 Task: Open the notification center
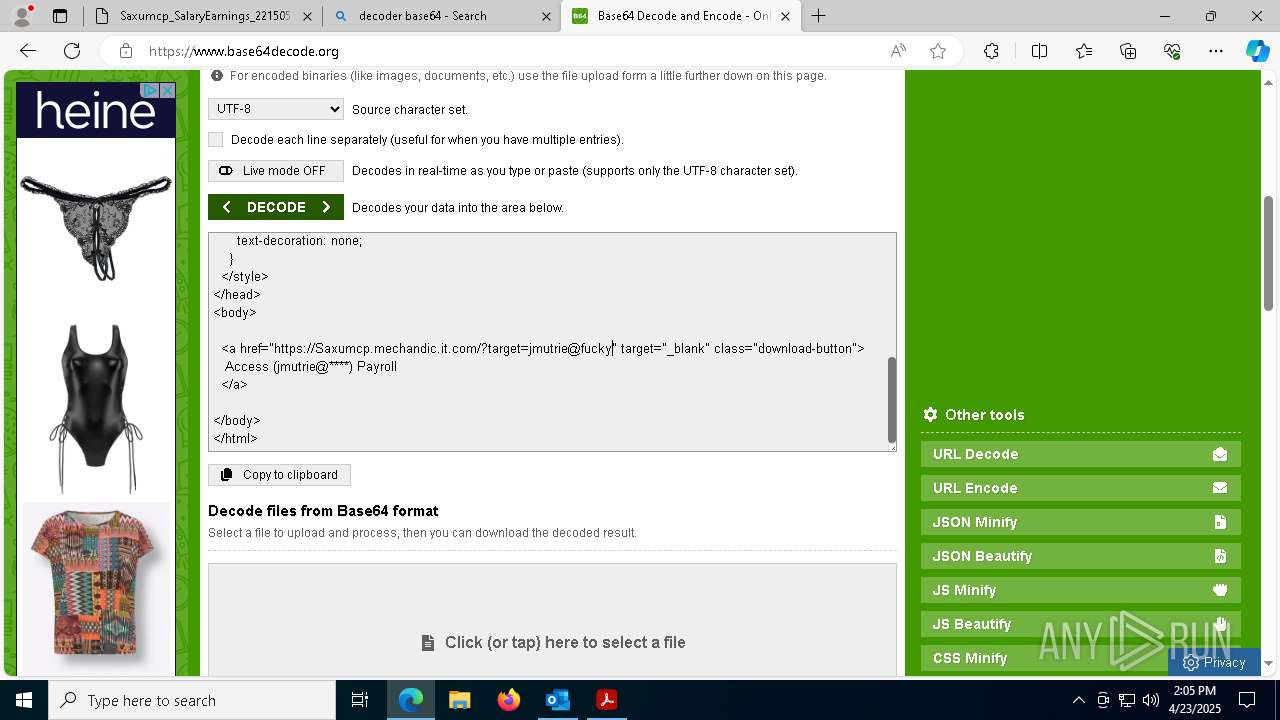(1247, 700)
